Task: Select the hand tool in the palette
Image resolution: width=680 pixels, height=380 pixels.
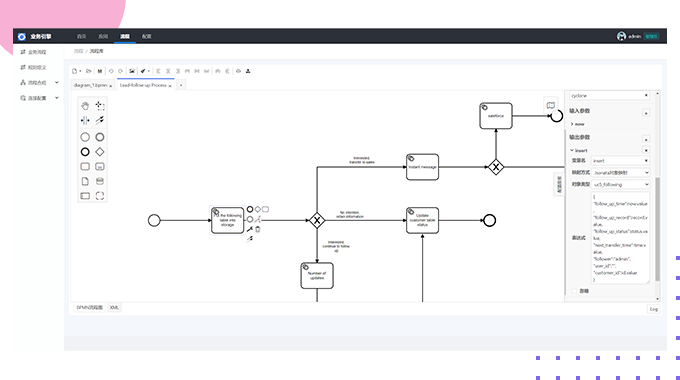Action: point(85,105)
